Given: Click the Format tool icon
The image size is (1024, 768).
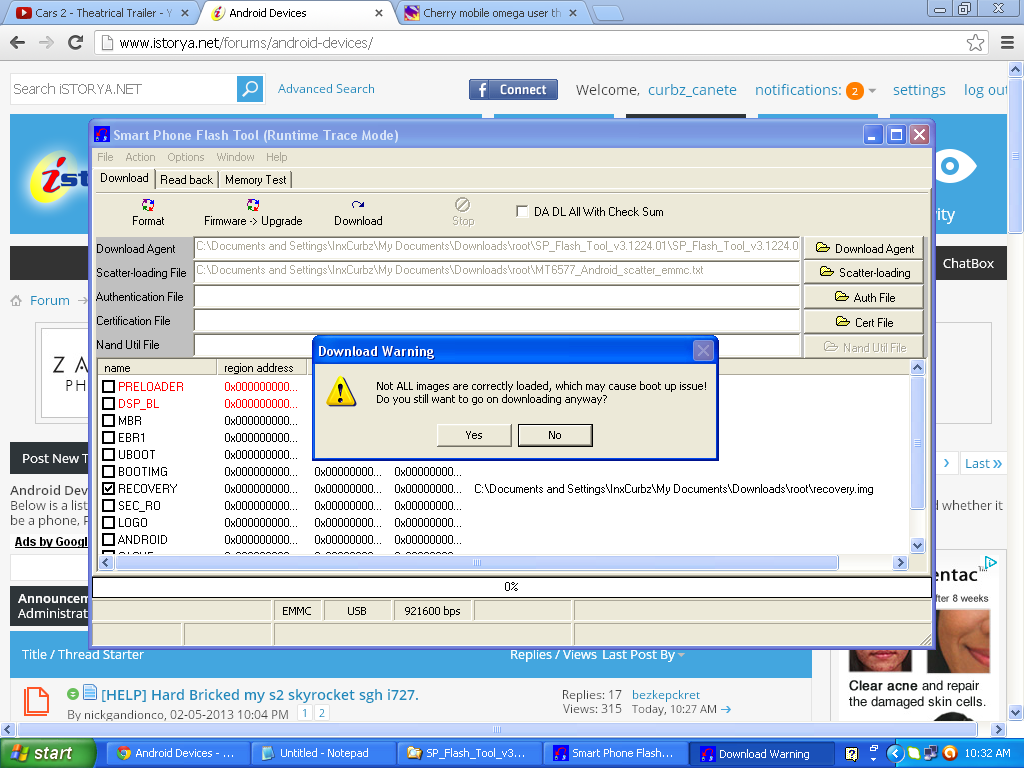Looking at the screenshot, I should (148, 205).
